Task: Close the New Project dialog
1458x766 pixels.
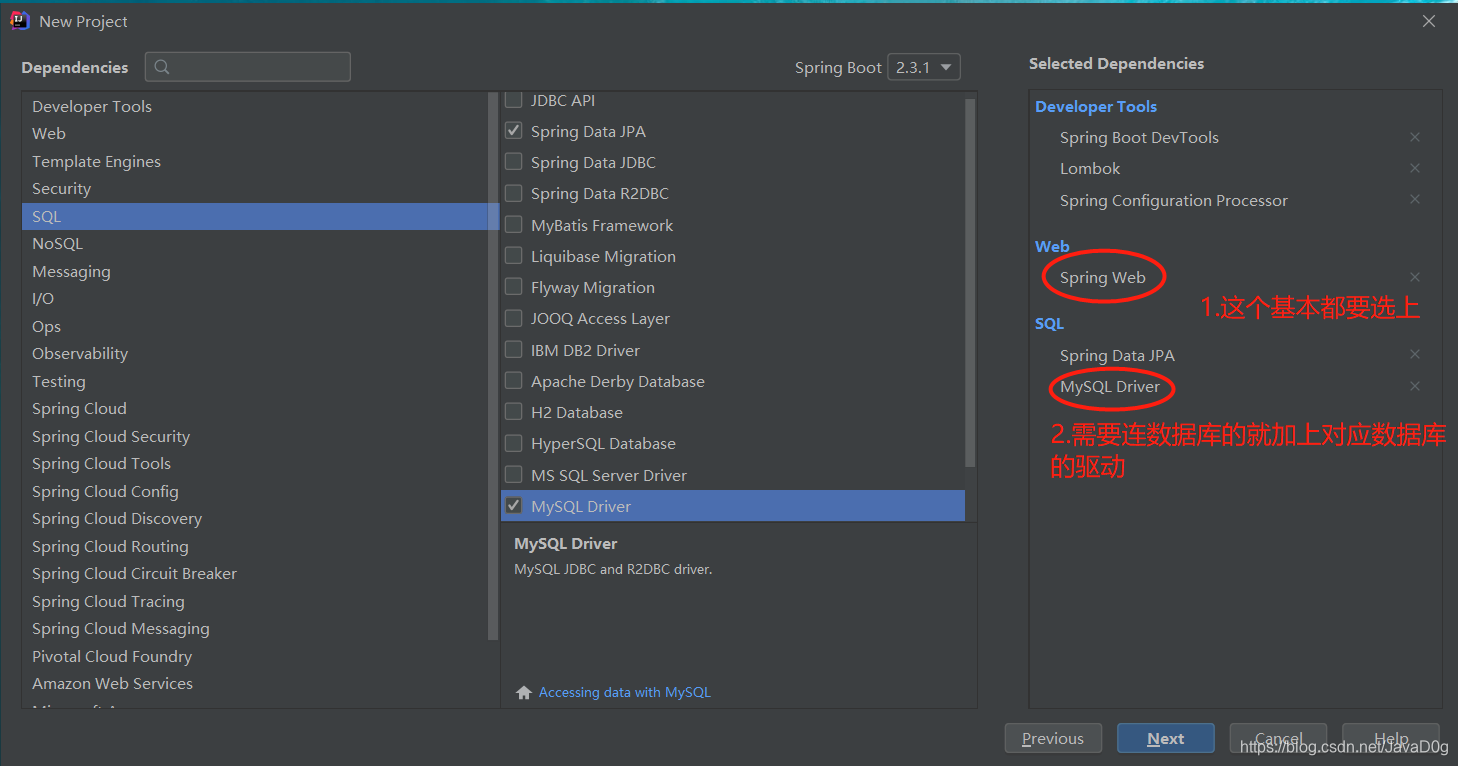Action: [x=1429, y=21]
